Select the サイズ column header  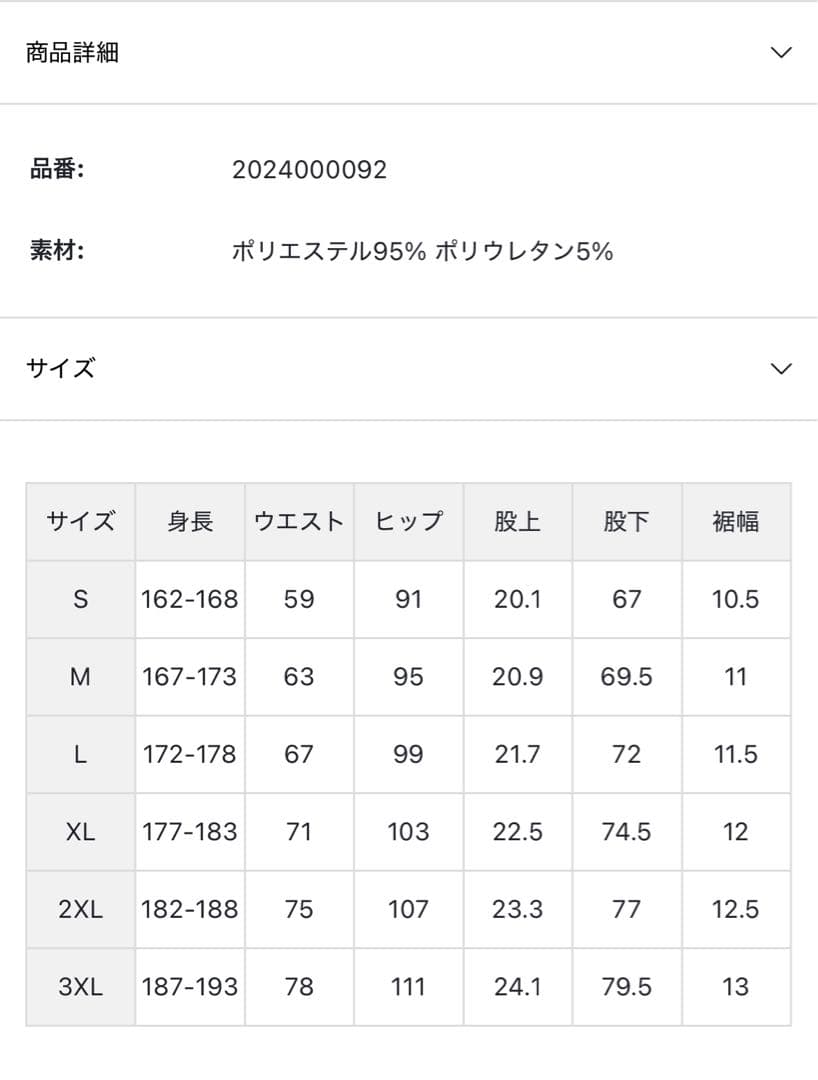click(79, 521)
